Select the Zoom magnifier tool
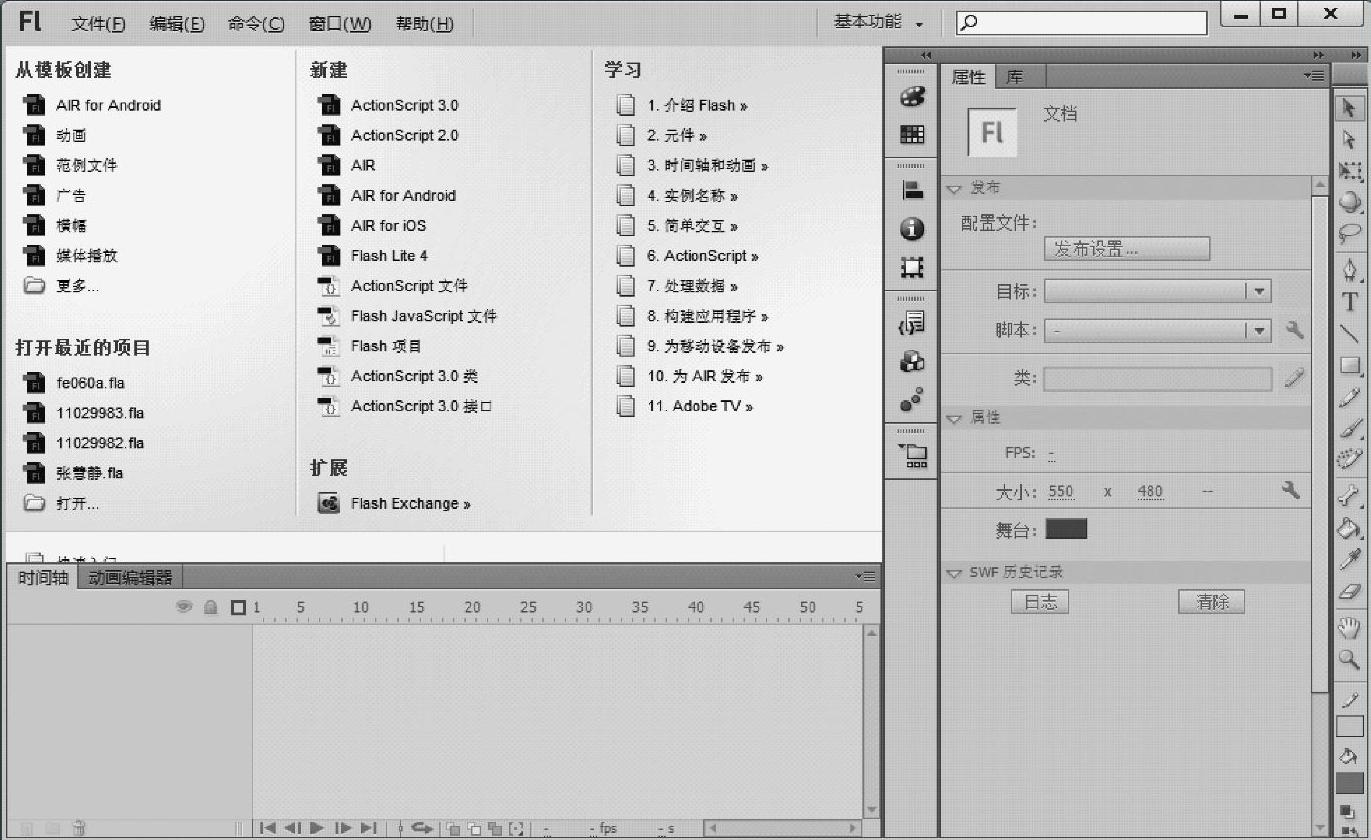 [x=1349, y=659]
